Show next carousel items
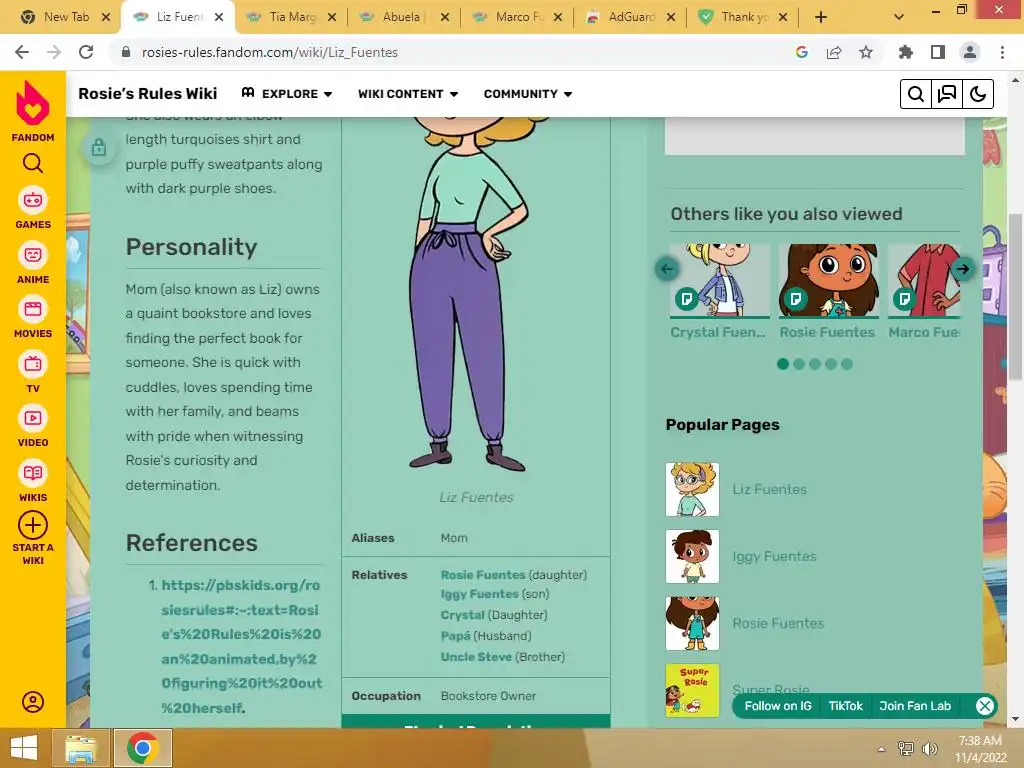This screenshot has height=768, width=1024. coord(963,268)
